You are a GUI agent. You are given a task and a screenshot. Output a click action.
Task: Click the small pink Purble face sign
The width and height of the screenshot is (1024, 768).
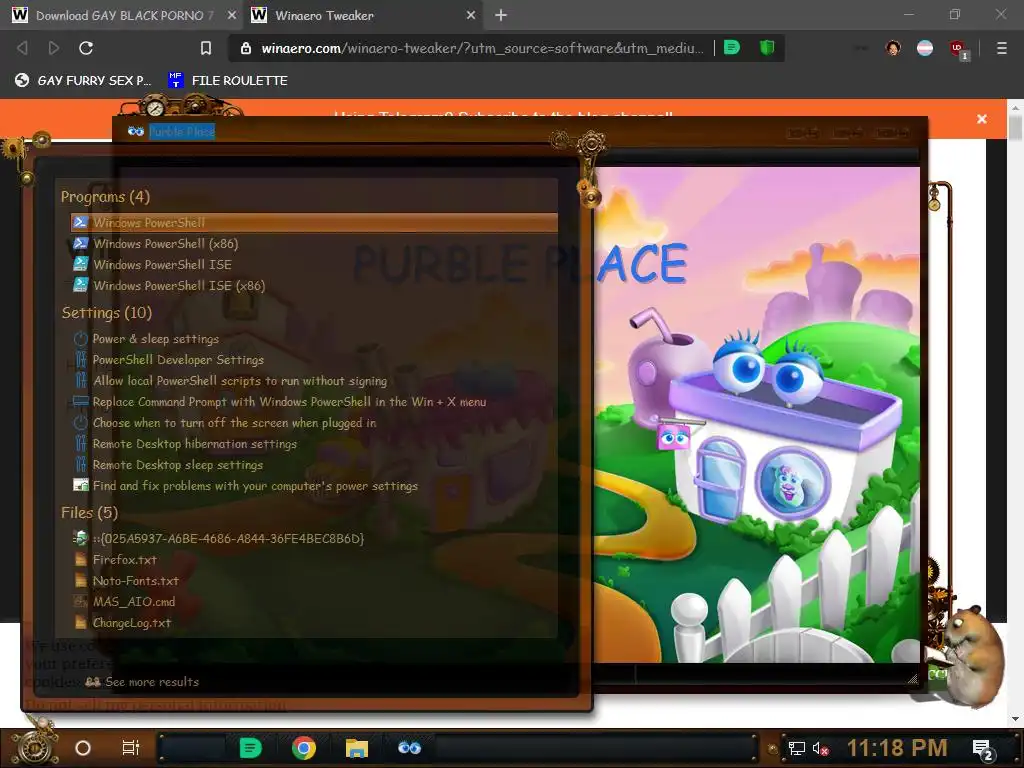point(673,436)
